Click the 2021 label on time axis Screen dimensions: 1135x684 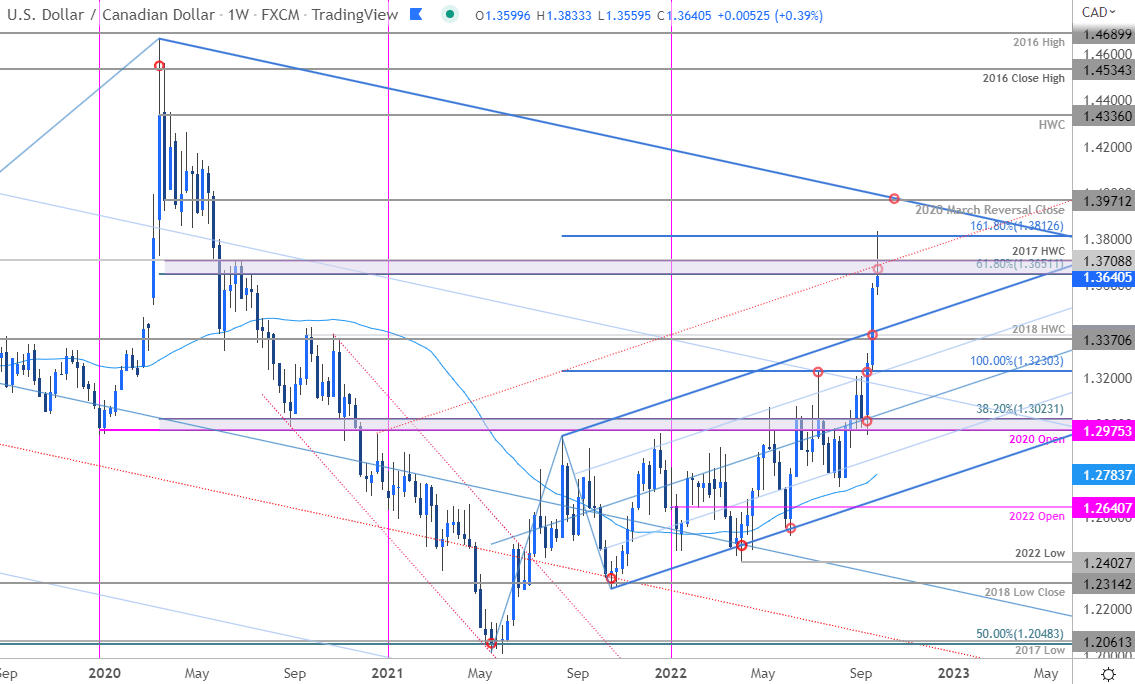point(387,673)
